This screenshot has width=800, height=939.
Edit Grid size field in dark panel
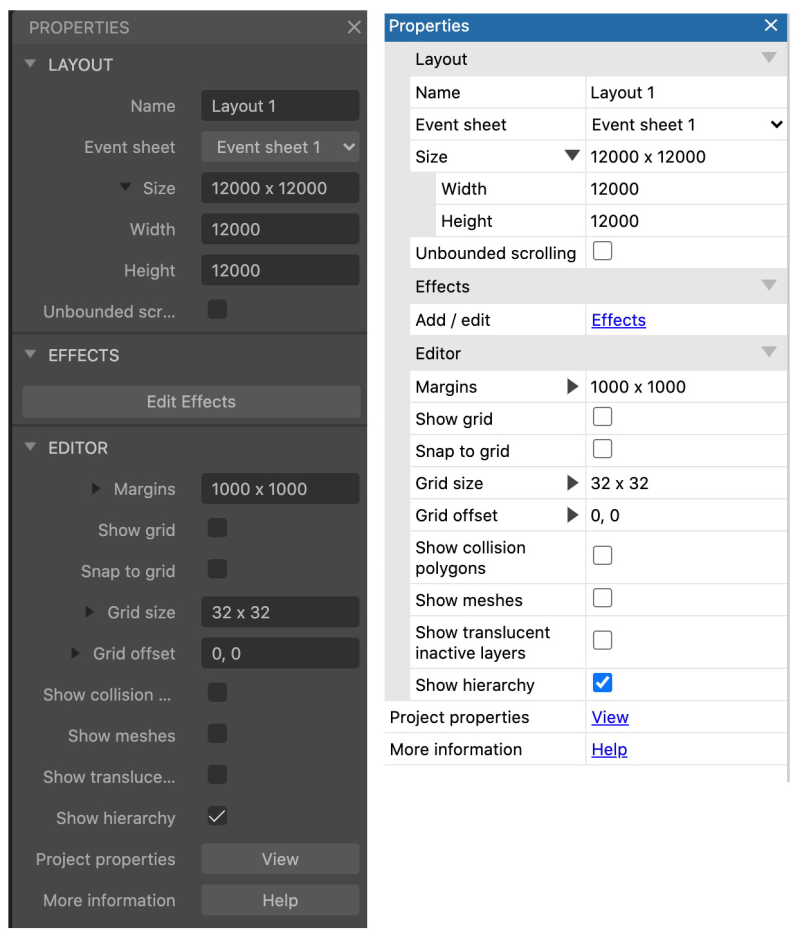point(280,612)
